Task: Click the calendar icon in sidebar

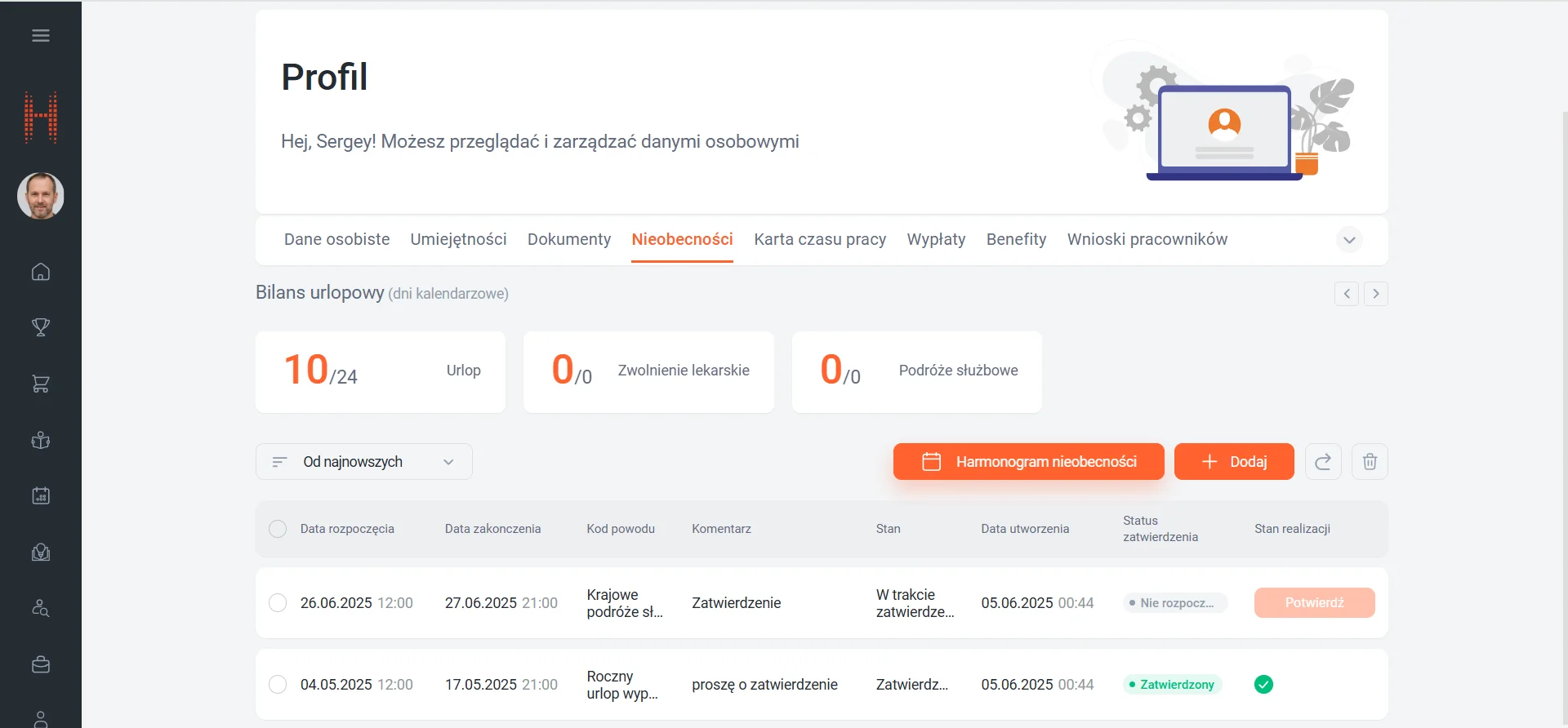Action: (x=41, y=495)
